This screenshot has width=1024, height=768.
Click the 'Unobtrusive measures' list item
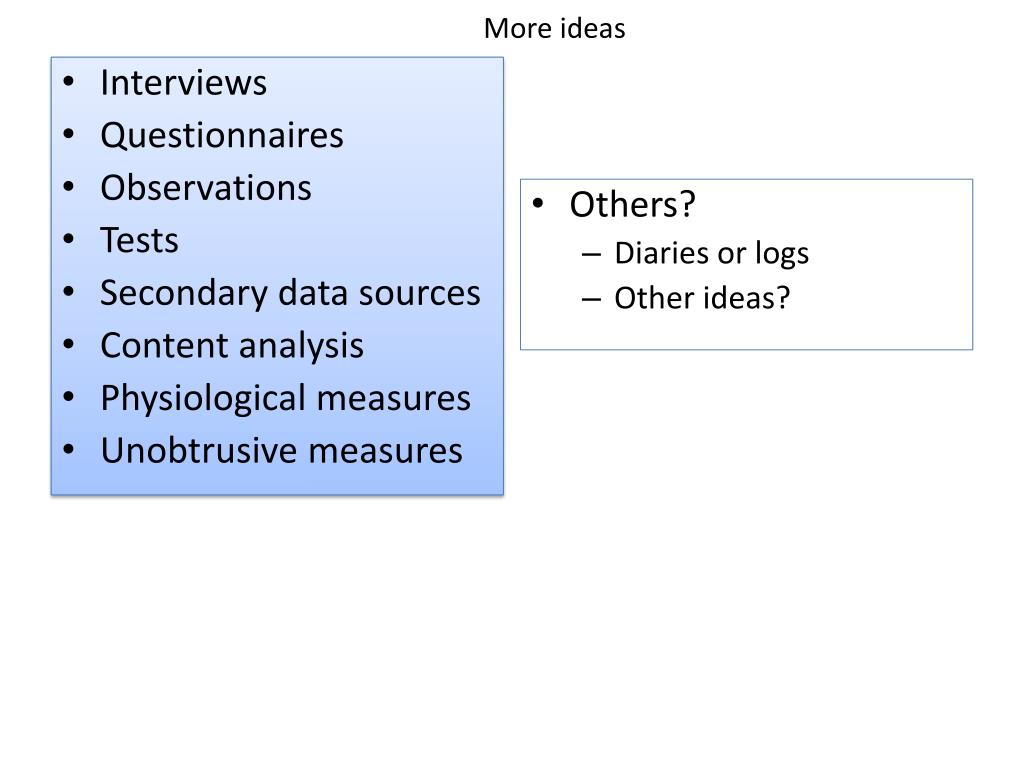[x=281, y=451]
